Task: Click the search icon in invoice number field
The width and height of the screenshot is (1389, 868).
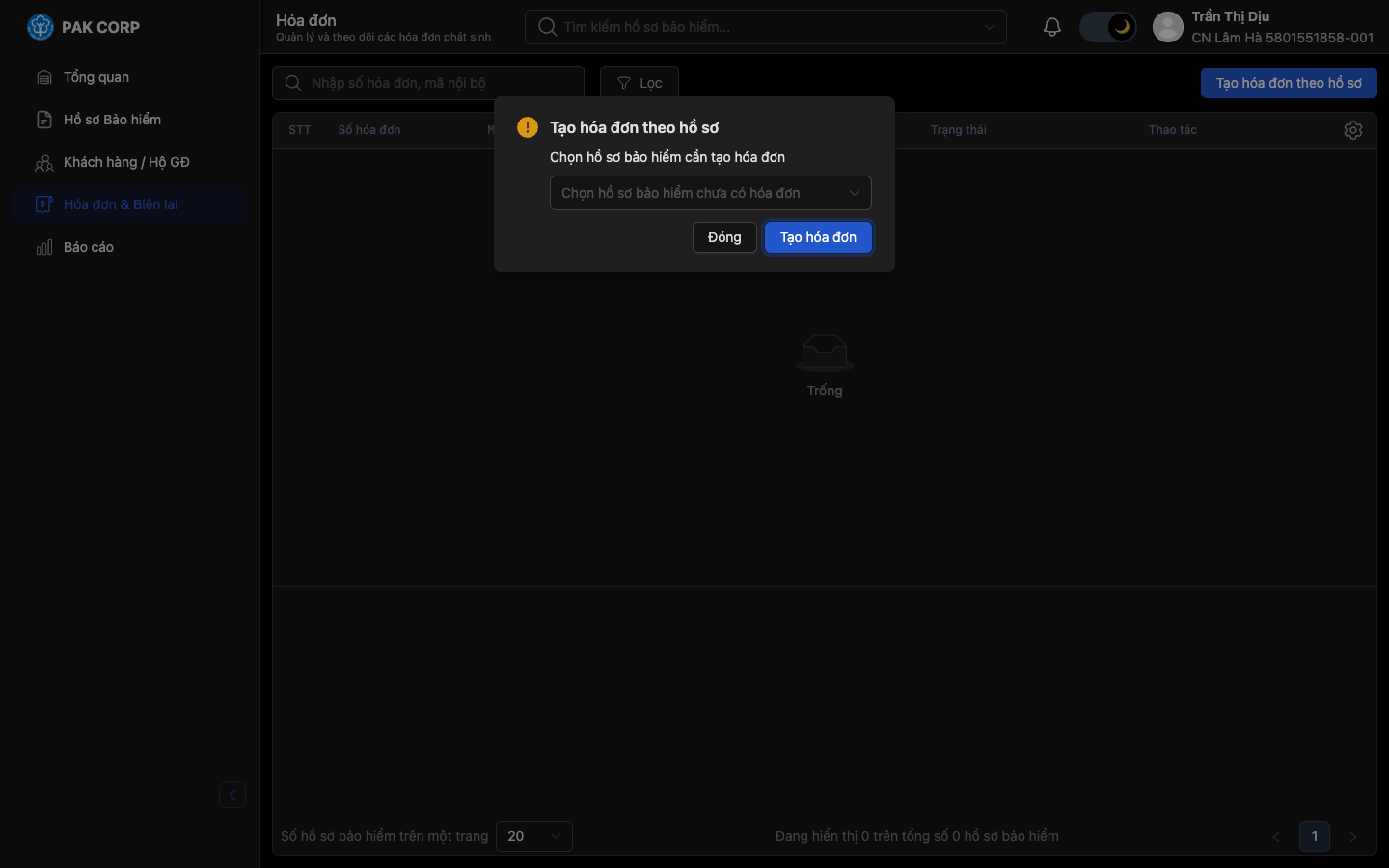Action: pyautogui.click(x=293, y=83)
